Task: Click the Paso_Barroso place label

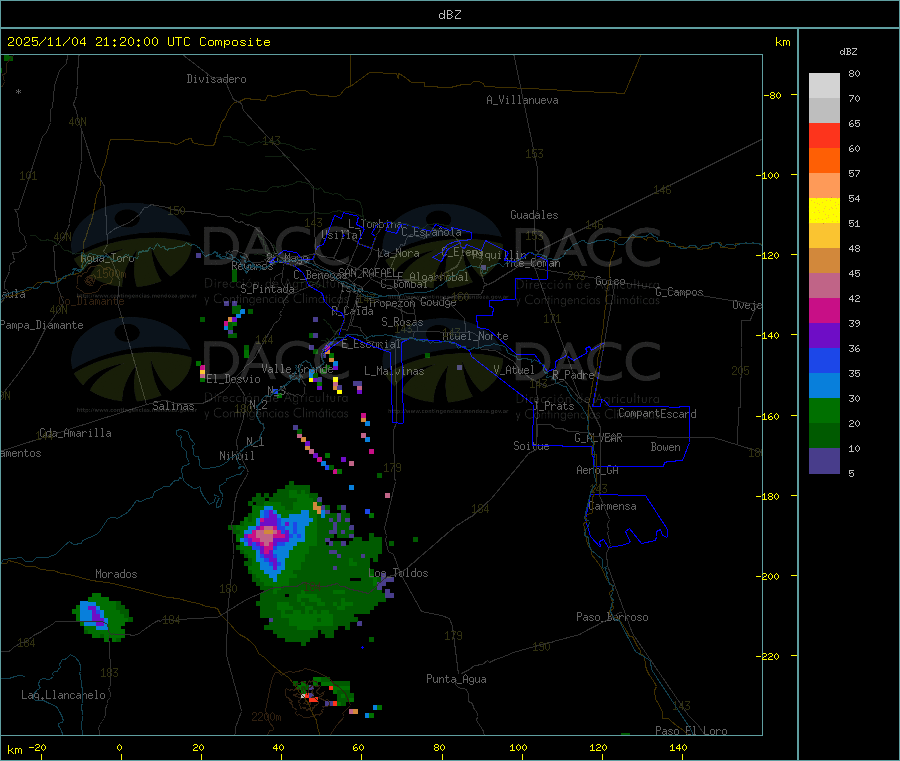Action: (x=612, y=617)
